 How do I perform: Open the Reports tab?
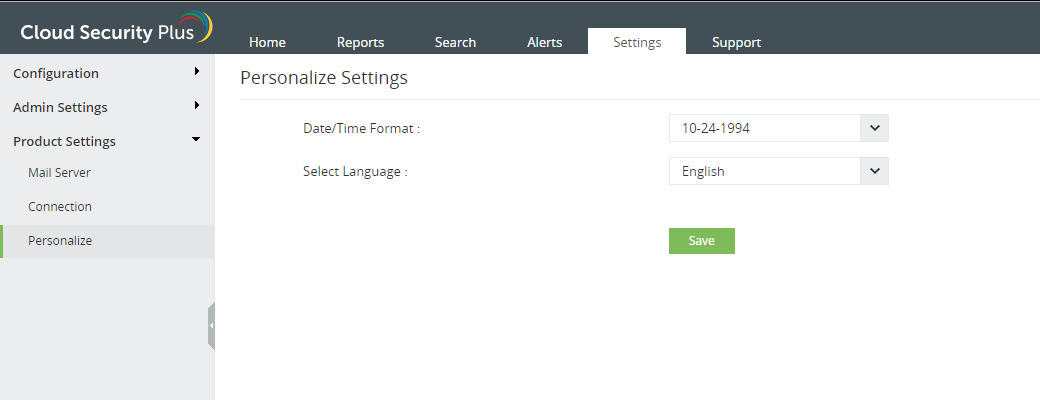point(360,42)
